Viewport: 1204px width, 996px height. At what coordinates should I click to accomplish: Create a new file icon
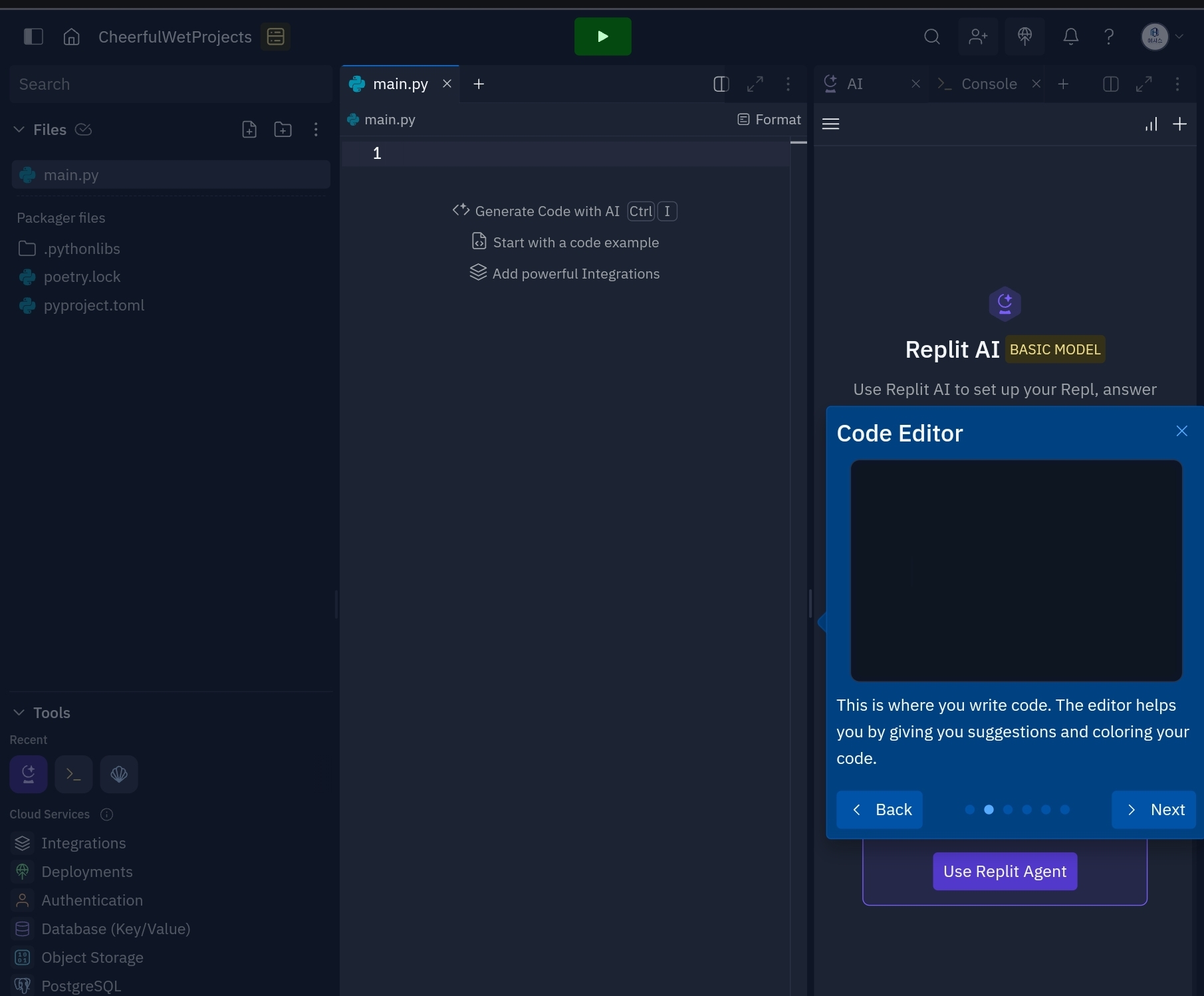(249, 130)
